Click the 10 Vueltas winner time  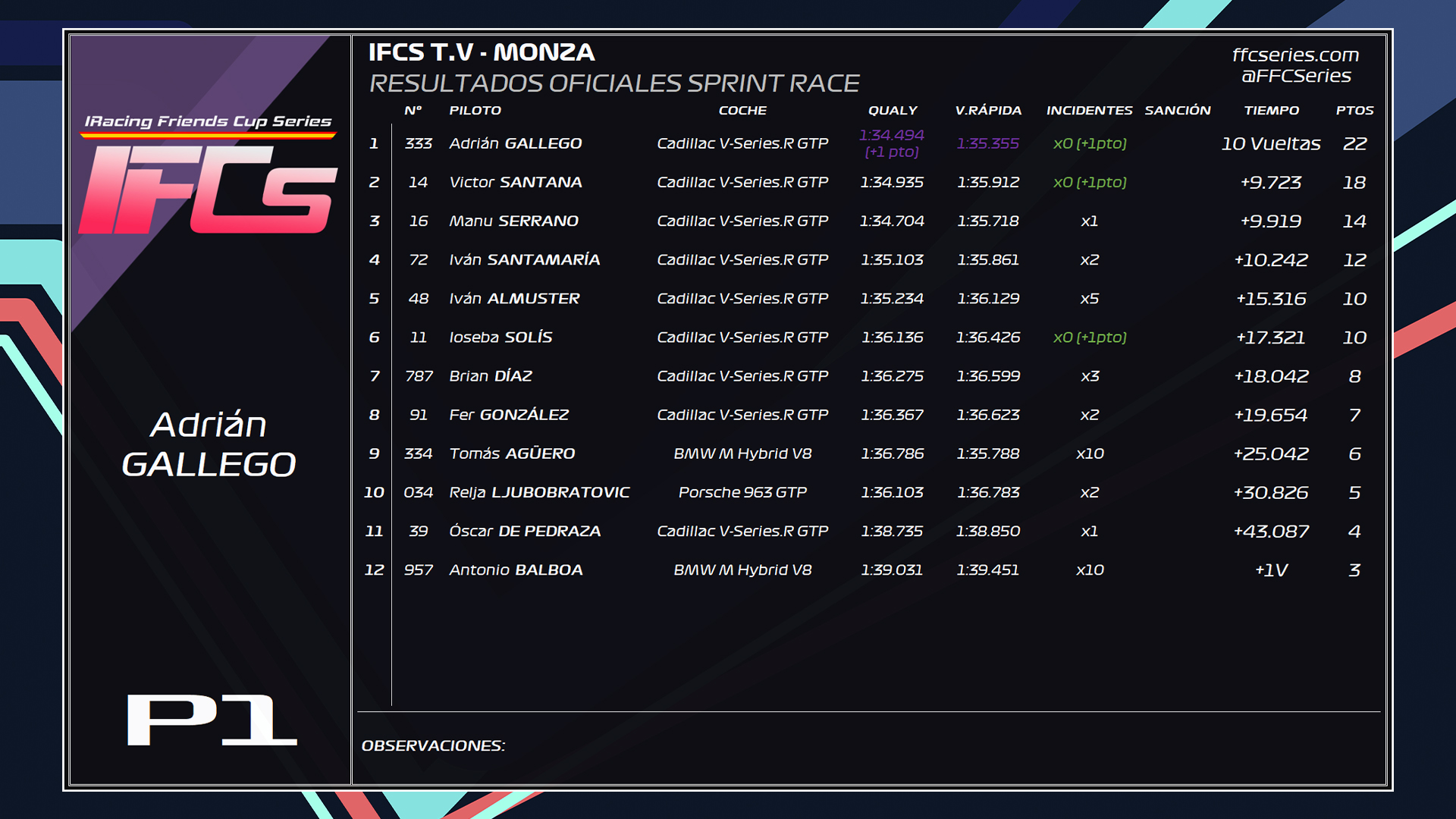point(1271,143)
